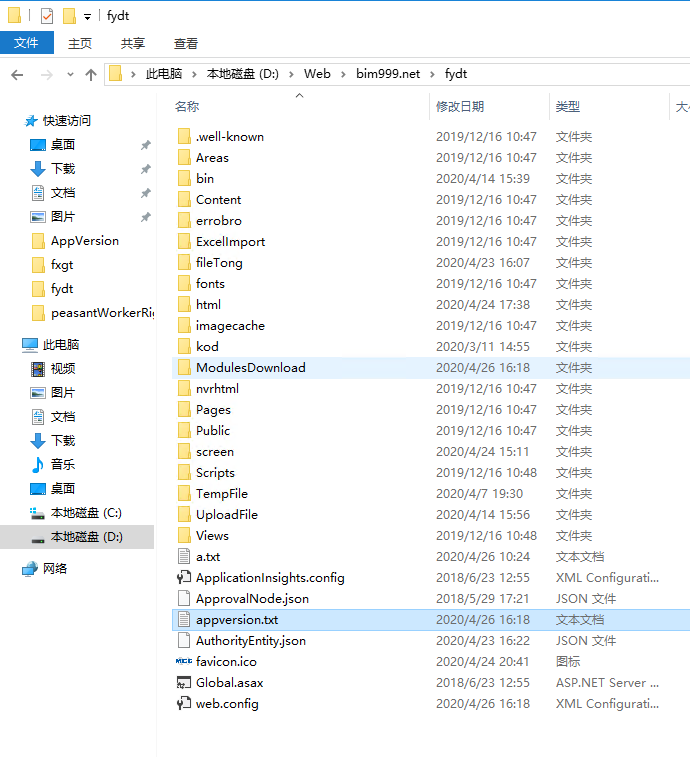
Task: Select the Content folder
Action: click(218, 200)
